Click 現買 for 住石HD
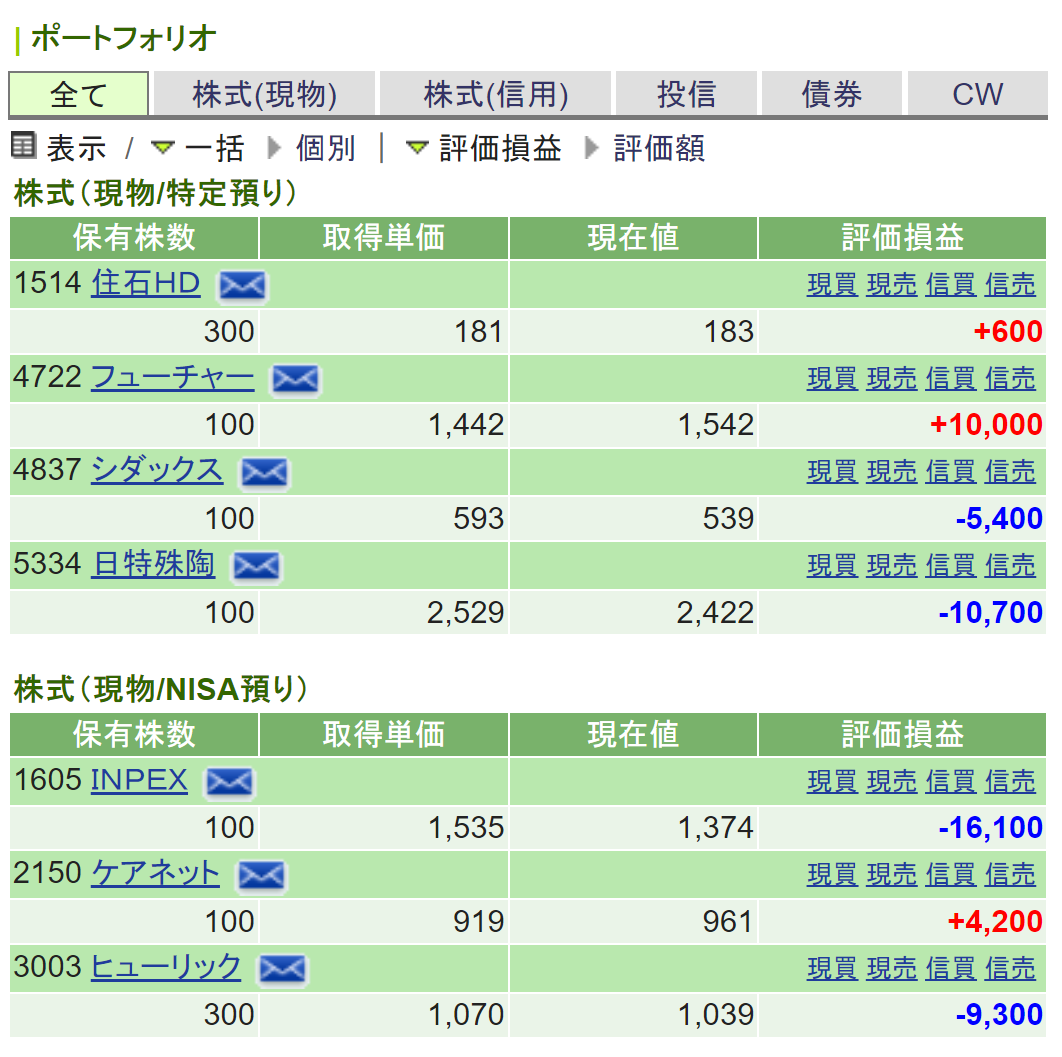The image size is (1062, 1057). pos(832,284)
